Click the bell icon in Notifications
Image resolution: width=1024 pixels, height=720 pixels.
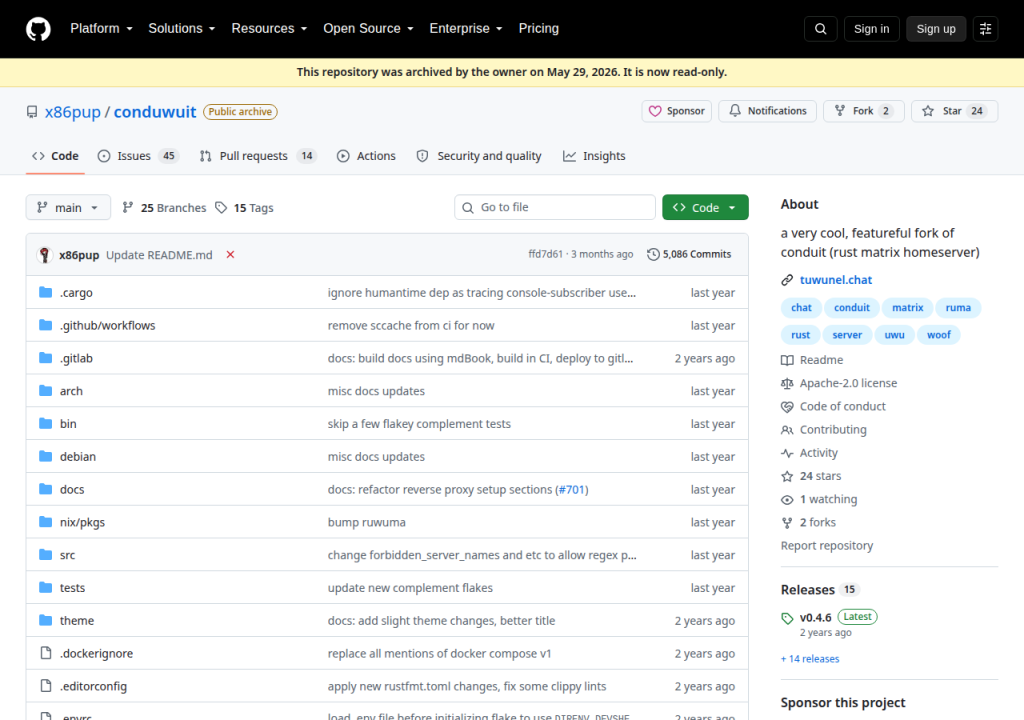[x=735, y=111]
